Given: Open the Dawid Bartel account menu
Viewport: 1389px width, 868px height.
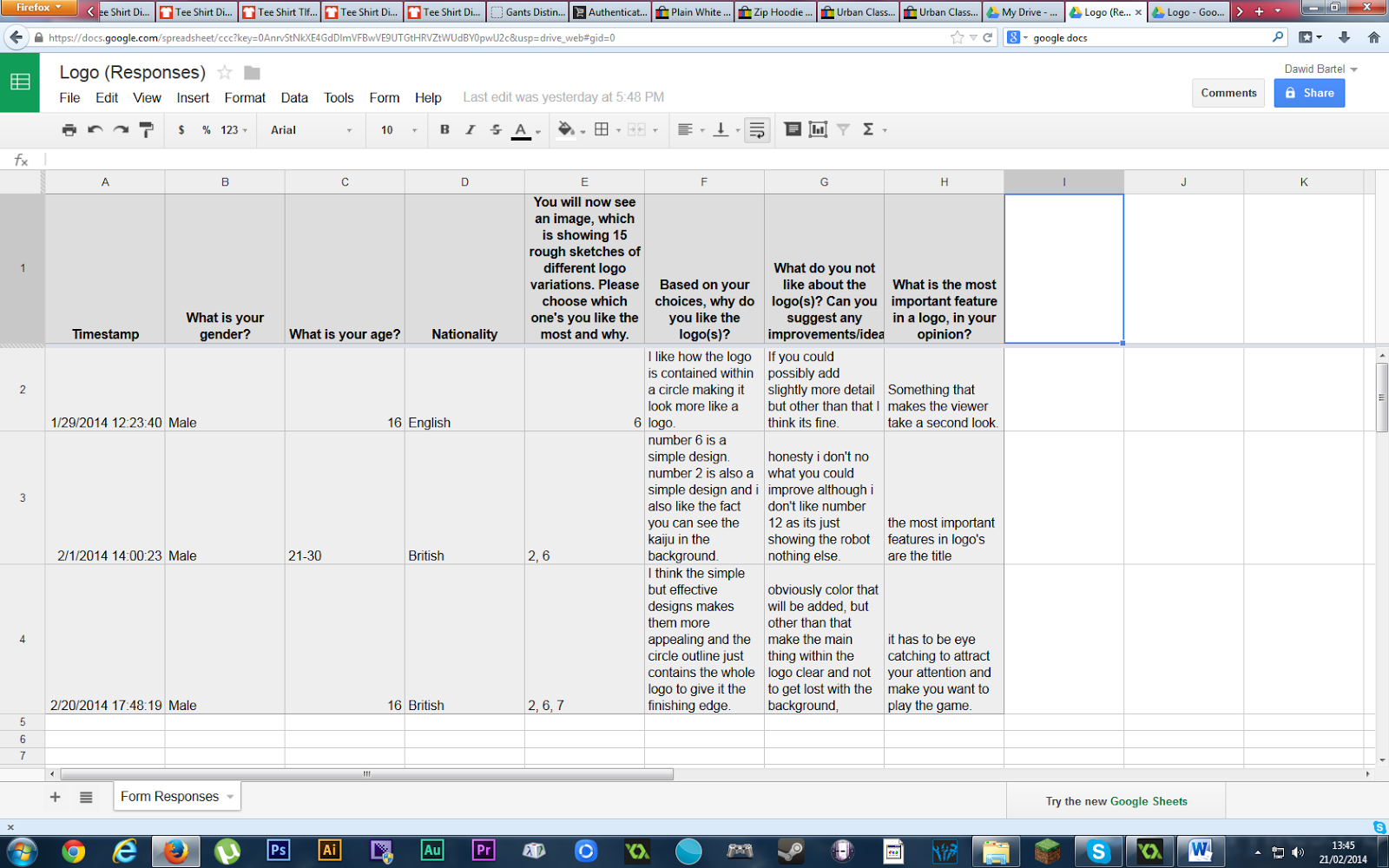Looking at the screenshot, I should click(1320, 69).
